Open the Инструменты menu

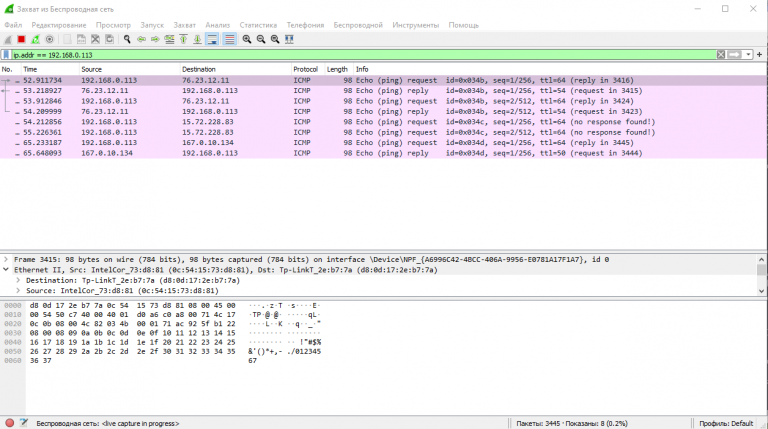coord(415,25)
